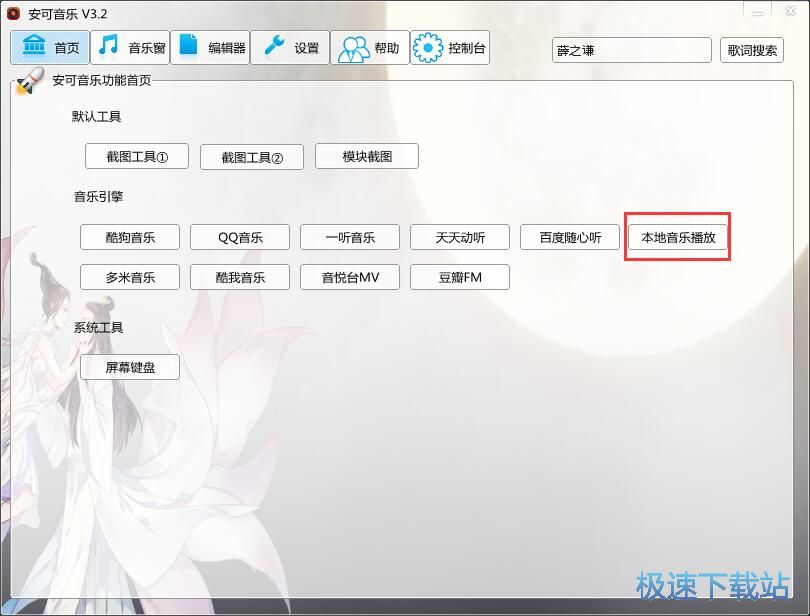Click the 歌词搜索 button

point(752,50)
